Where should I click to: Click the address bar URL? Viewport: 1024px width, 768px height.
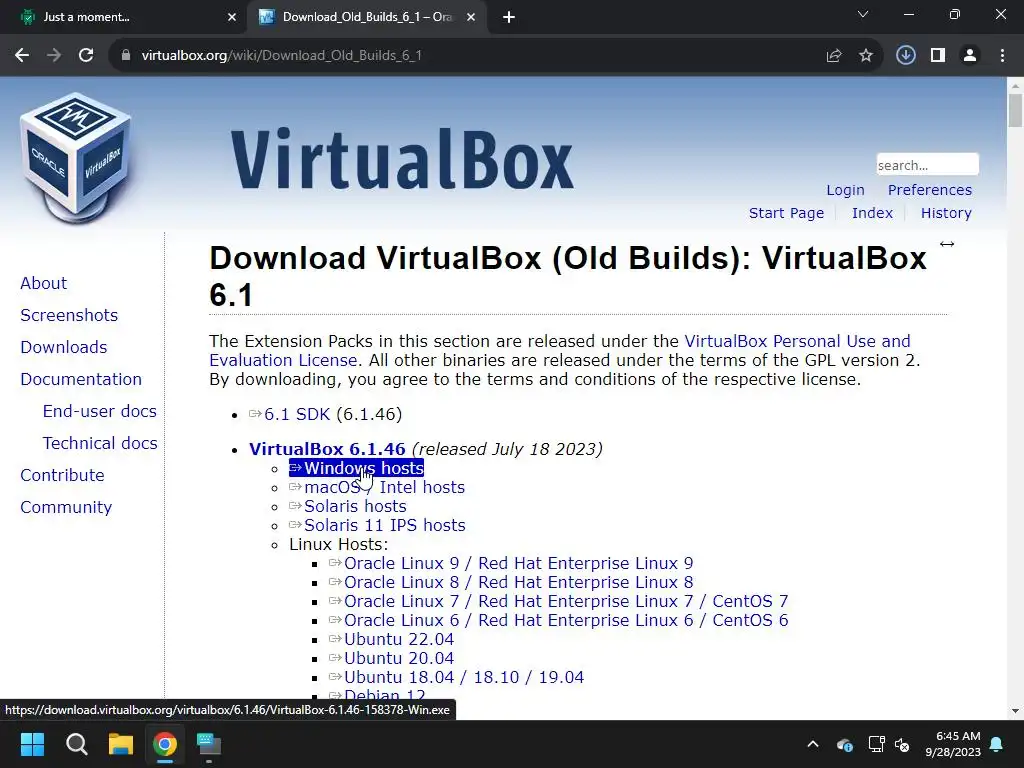(281, 56)
